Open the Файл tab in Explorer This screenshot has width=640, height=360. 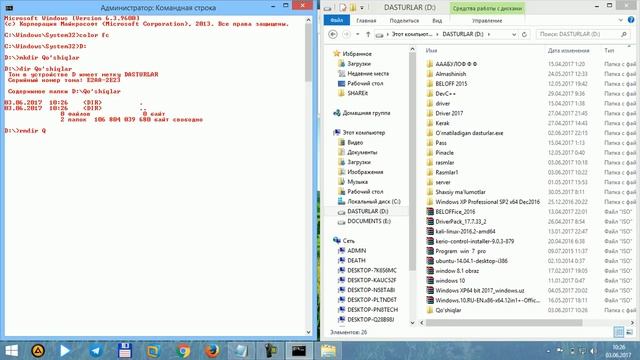pyautogui.click(x=337, y=20)
